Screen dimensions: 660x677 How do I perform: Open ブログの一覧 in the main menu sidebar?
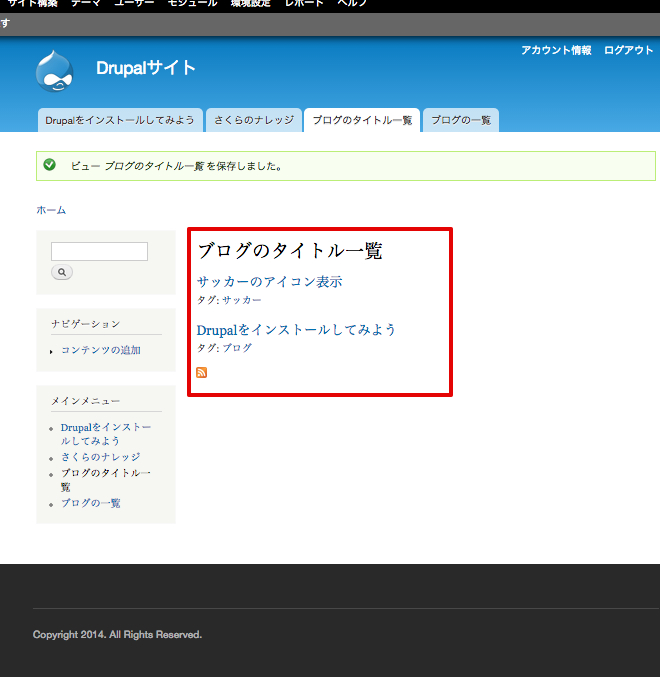pos(91,503)
